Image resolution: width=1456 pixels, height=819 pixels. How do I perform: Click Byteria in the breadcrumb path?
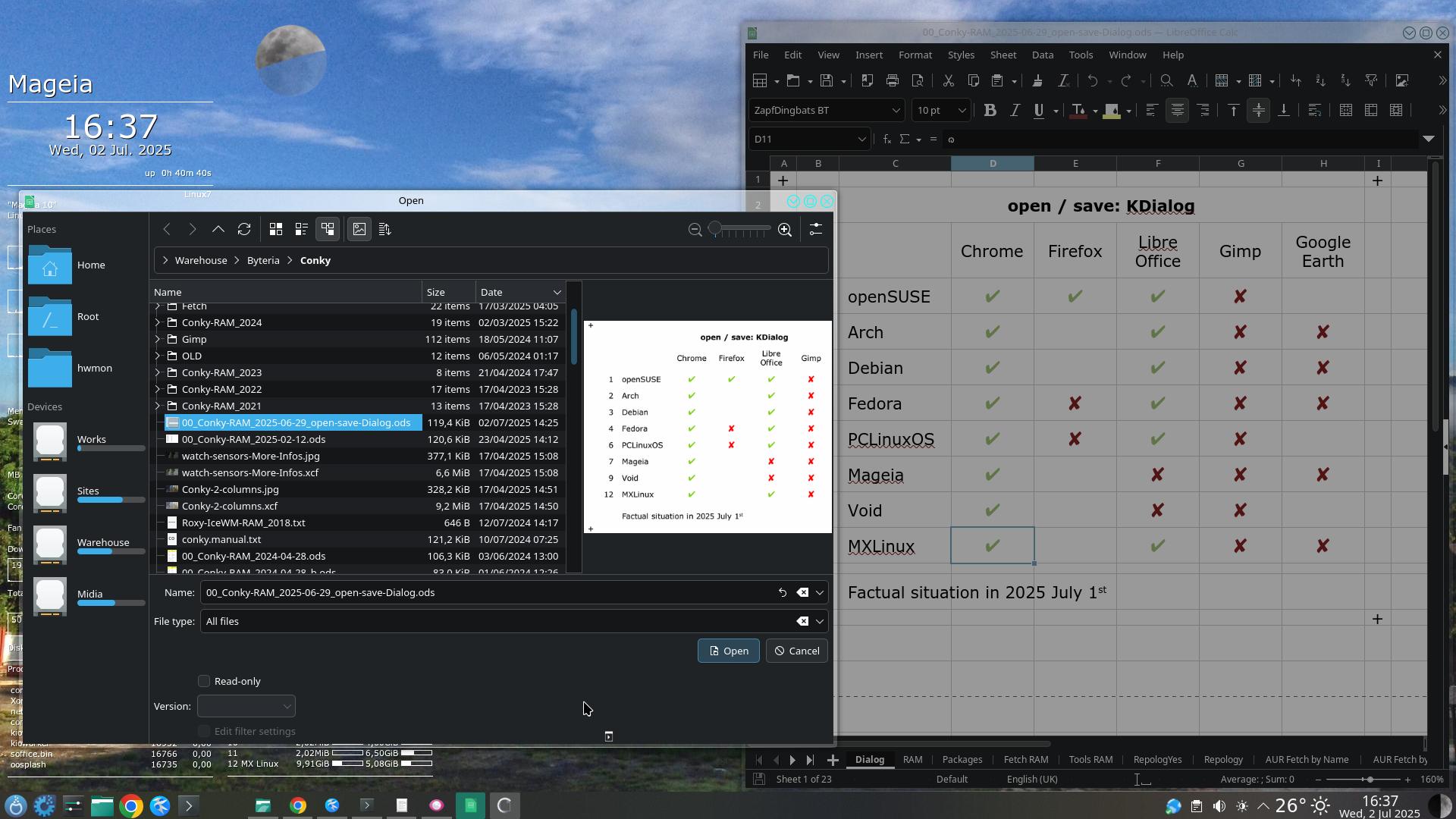(x=263, y=261)
